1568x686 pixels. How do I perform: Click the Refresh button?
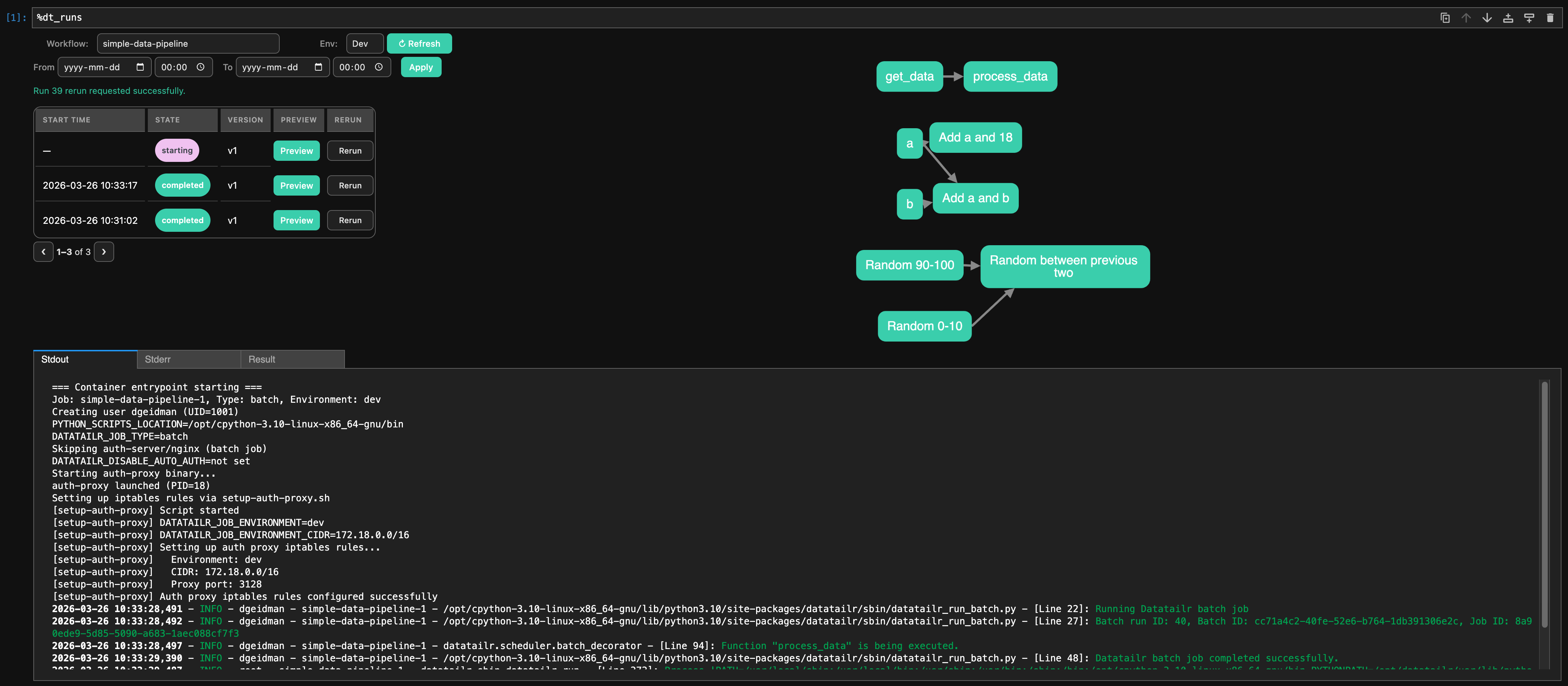click(420, 43)
